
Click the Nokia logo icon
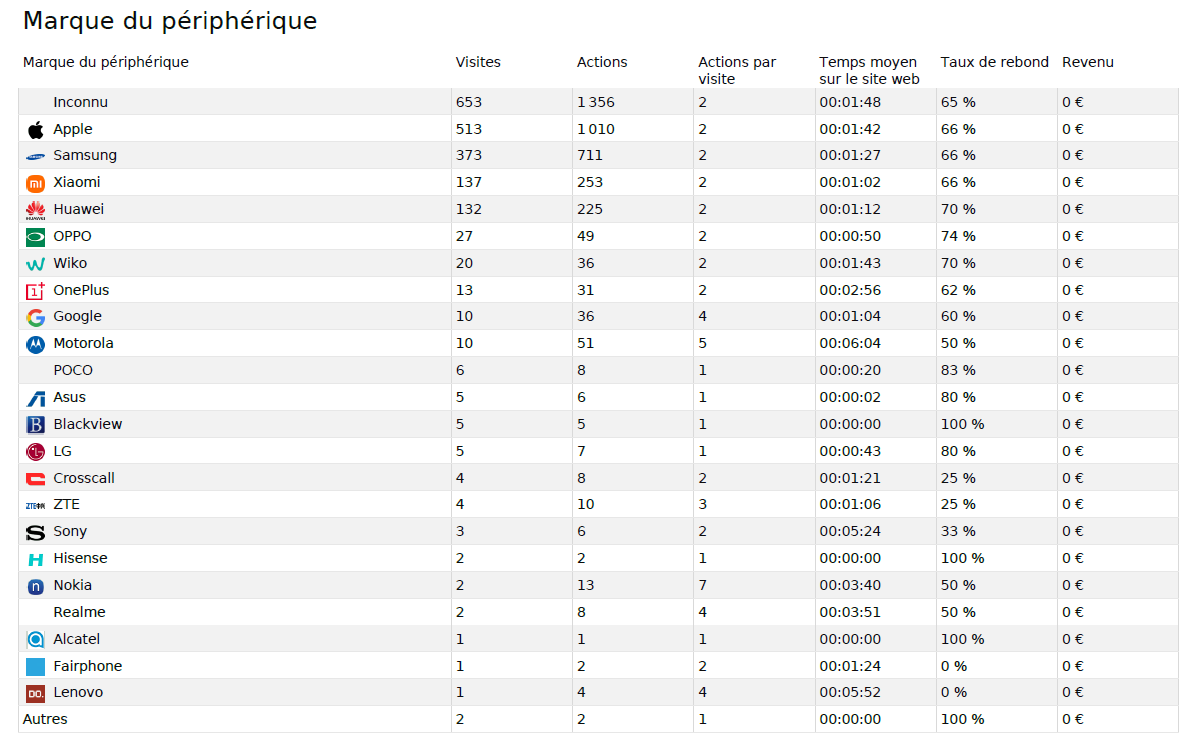coord(36,586)
